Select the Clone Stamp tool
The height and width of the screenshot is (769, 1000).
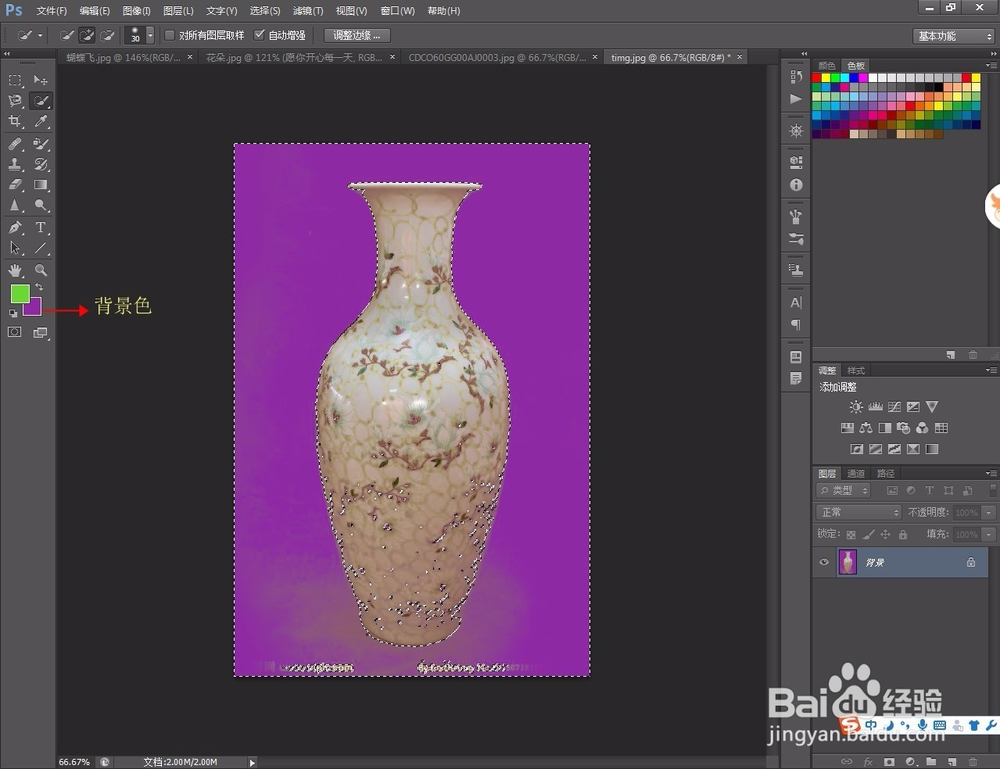pos(15,165)
